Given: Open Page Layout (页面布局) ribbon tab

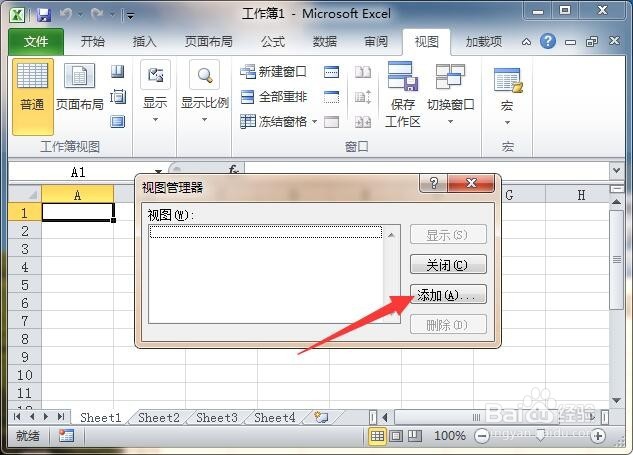Looking at the screenshot, I should coord(208,41).
